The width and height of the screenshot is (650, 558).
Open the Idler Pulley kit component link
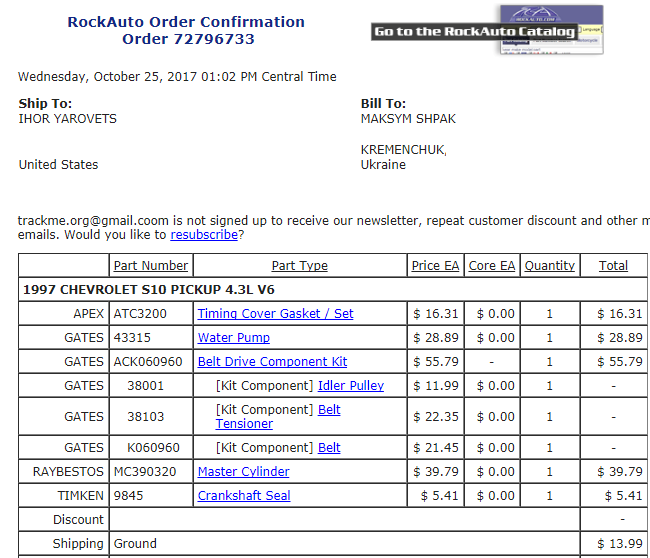[351, 386]
